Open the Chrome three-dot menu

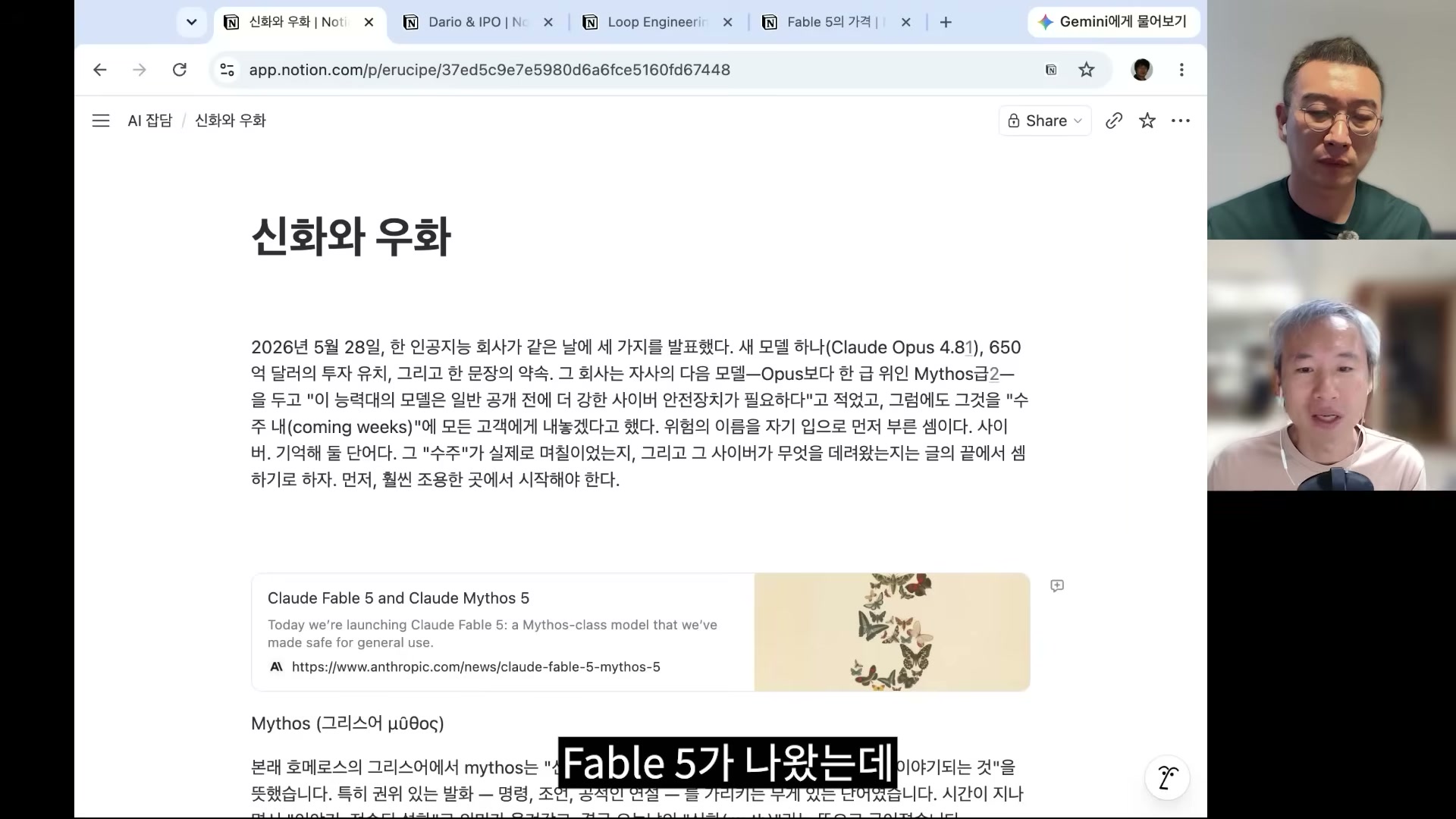1181,70
